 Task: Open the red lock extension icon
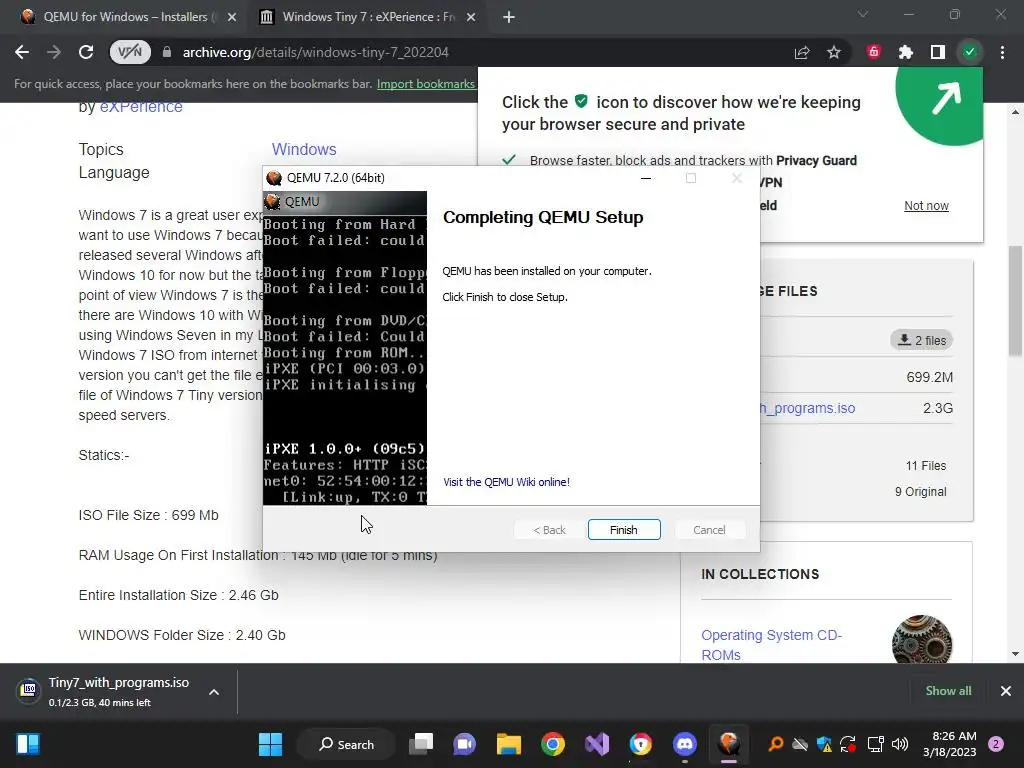[874, 52]
